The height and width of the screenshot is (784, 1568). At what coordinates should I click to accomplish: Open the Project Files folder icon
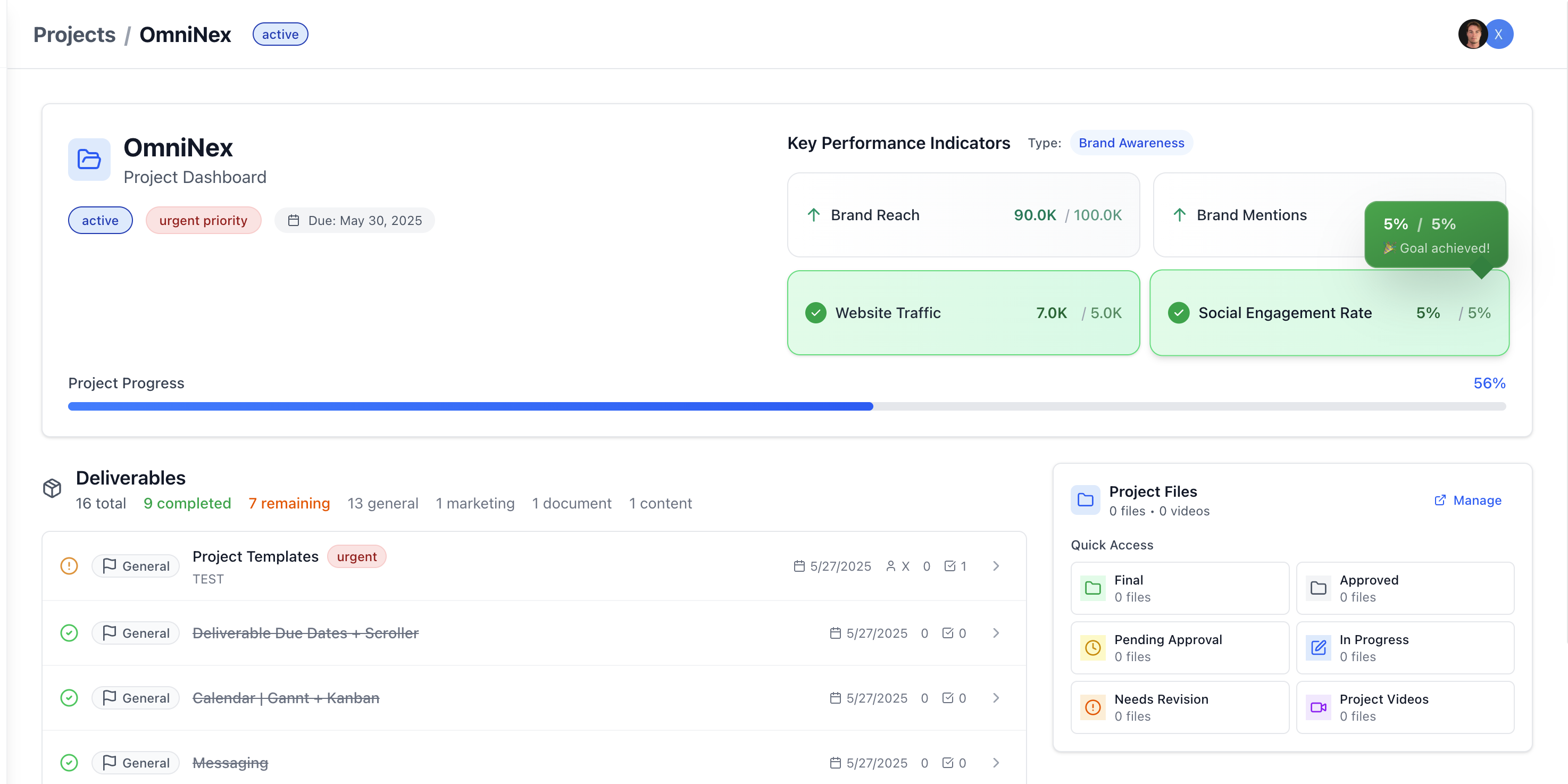click(1085, 500)
